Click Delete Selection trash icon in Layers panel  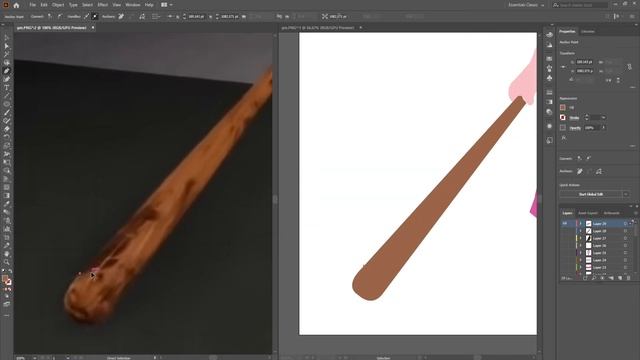[629, 278]
